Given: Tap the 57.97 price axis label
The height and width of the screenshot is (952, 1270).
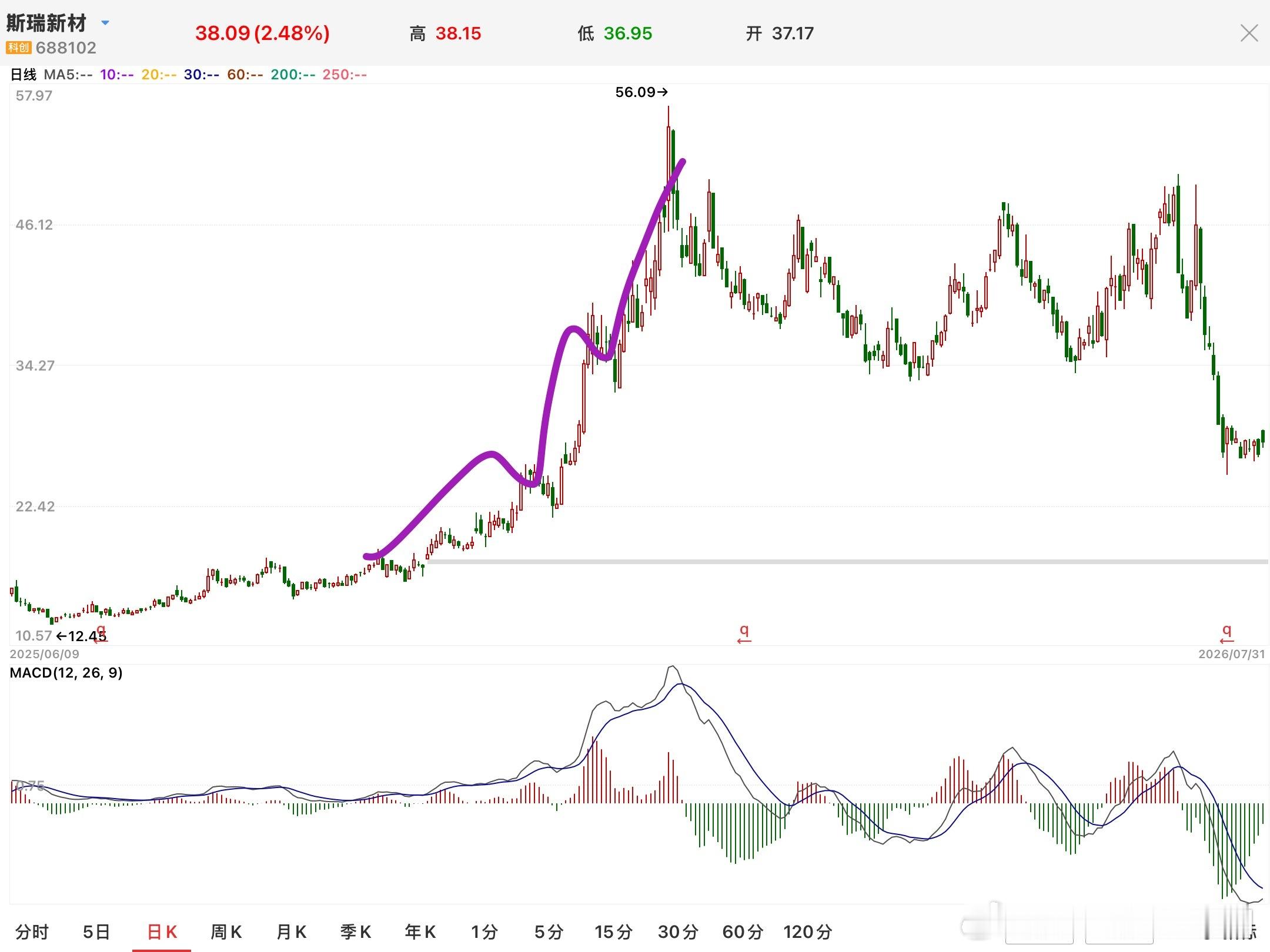Looking at the screenshot, I should (34, 96).
